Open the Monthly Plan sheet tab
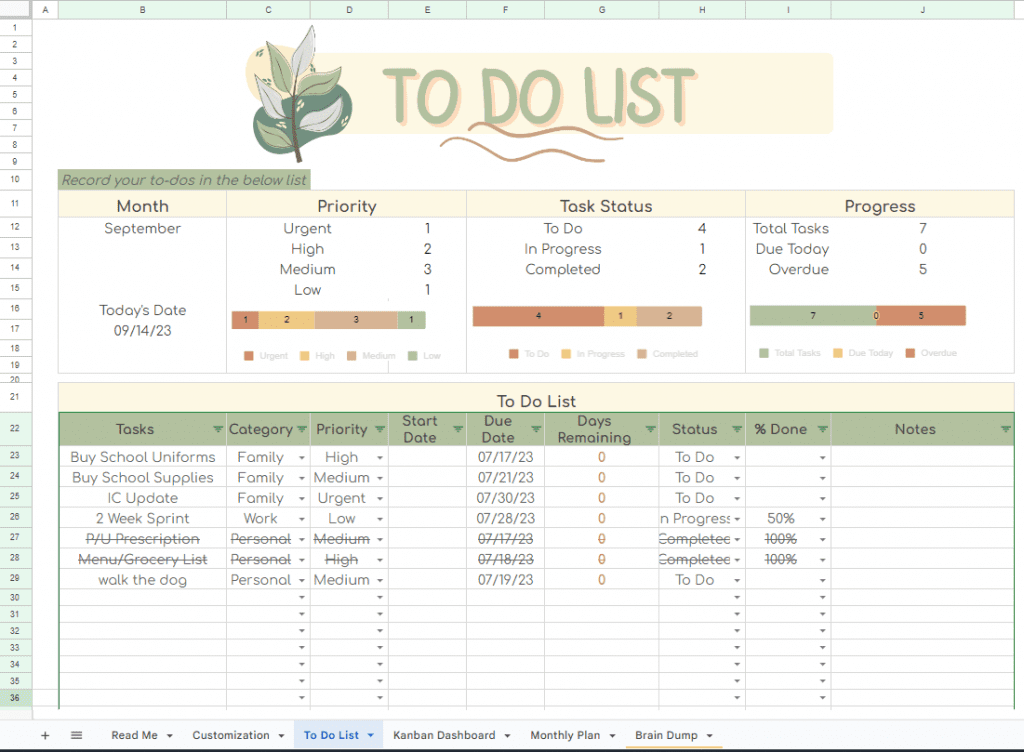 coord(565,736)
